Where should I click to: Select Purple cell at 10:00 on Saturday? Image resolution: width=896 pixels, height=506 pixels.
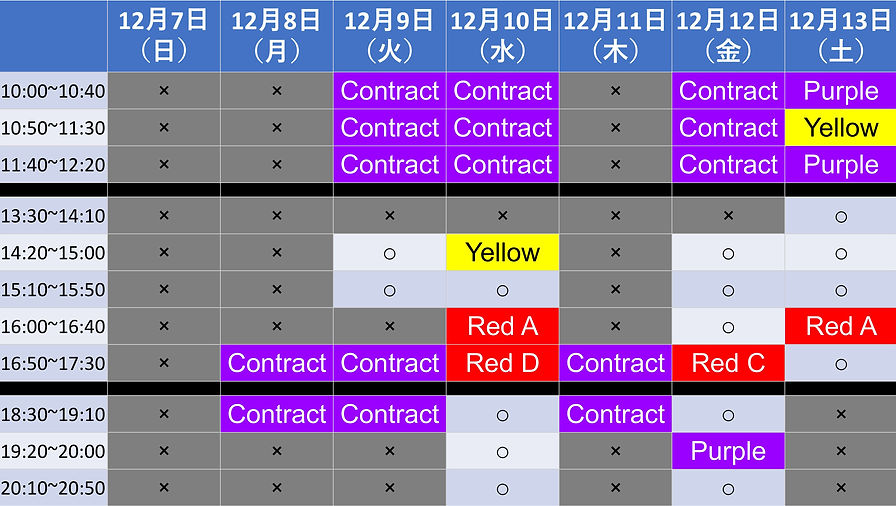click(x=840, y=91)
